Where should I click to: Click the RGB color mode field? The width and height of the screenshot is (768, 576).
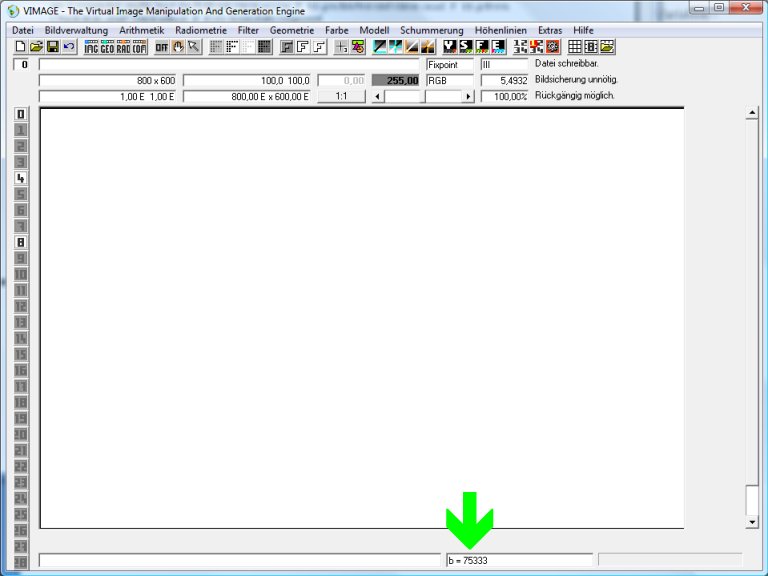(449, 80)
